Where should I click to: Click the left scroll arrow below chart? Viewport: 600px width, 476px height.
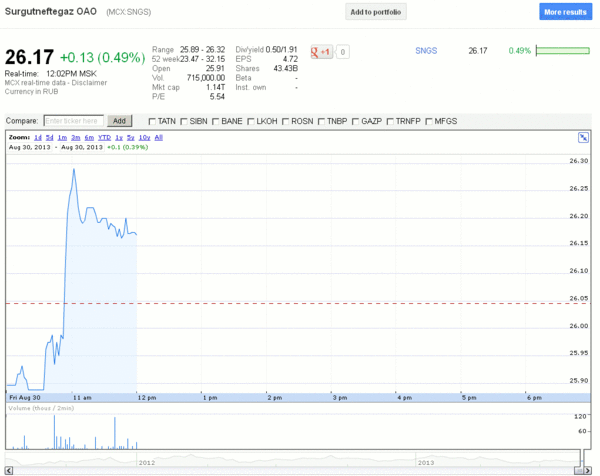click(9, 470)
